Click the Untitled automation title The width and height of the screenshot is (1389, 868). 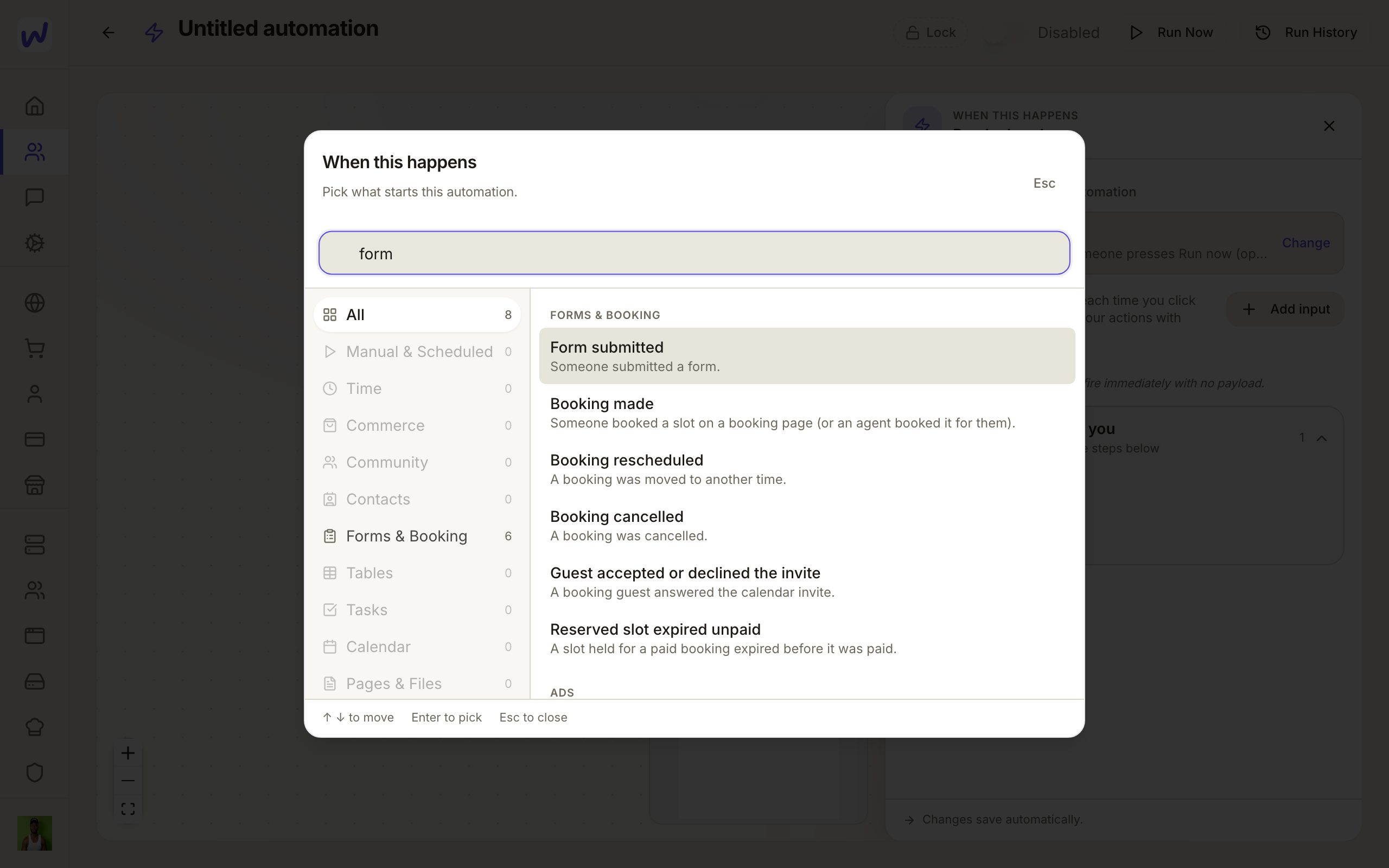click(x=278, y=28)
